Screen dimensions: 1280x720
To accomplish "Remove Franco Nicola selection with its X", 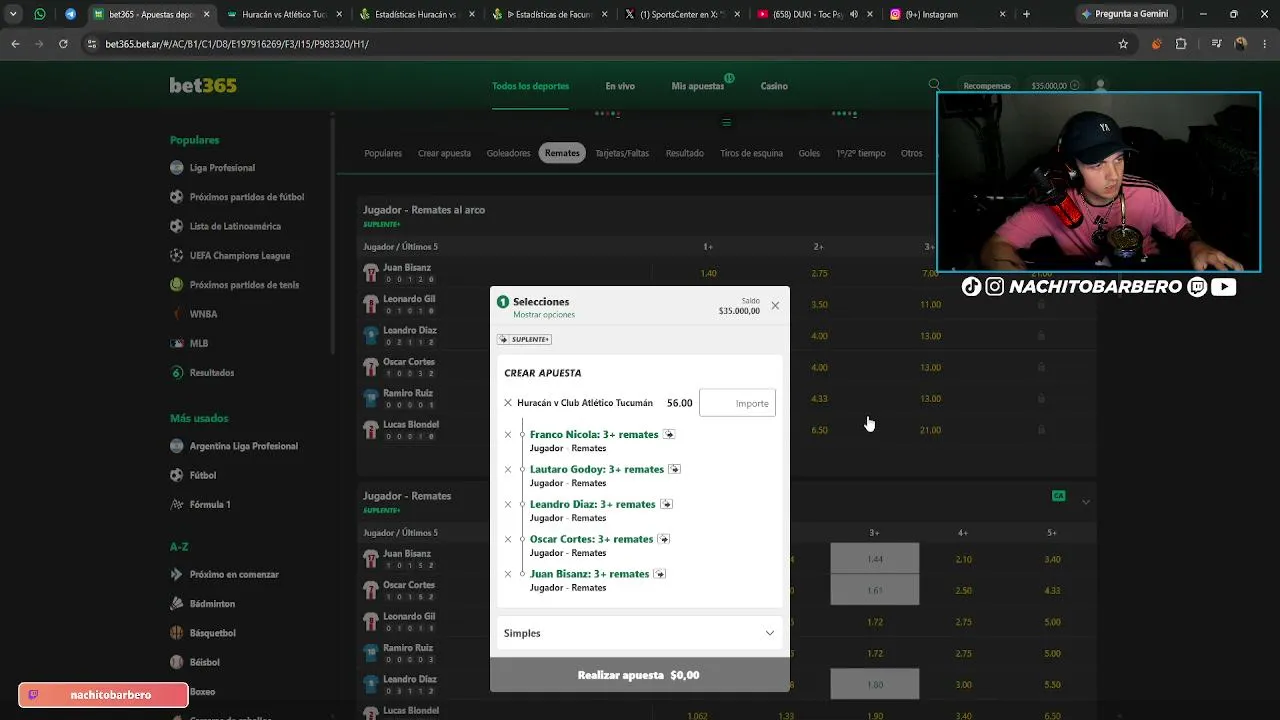I will pyautogui.click(x=508, y=435).
